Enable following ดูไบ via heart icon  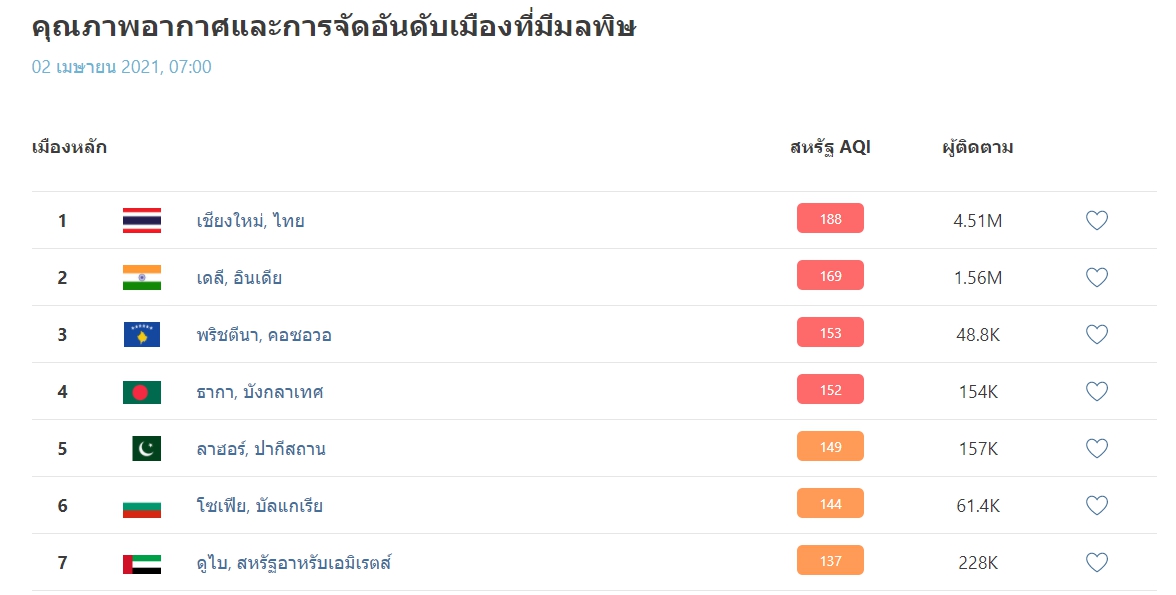point(1097,562)
